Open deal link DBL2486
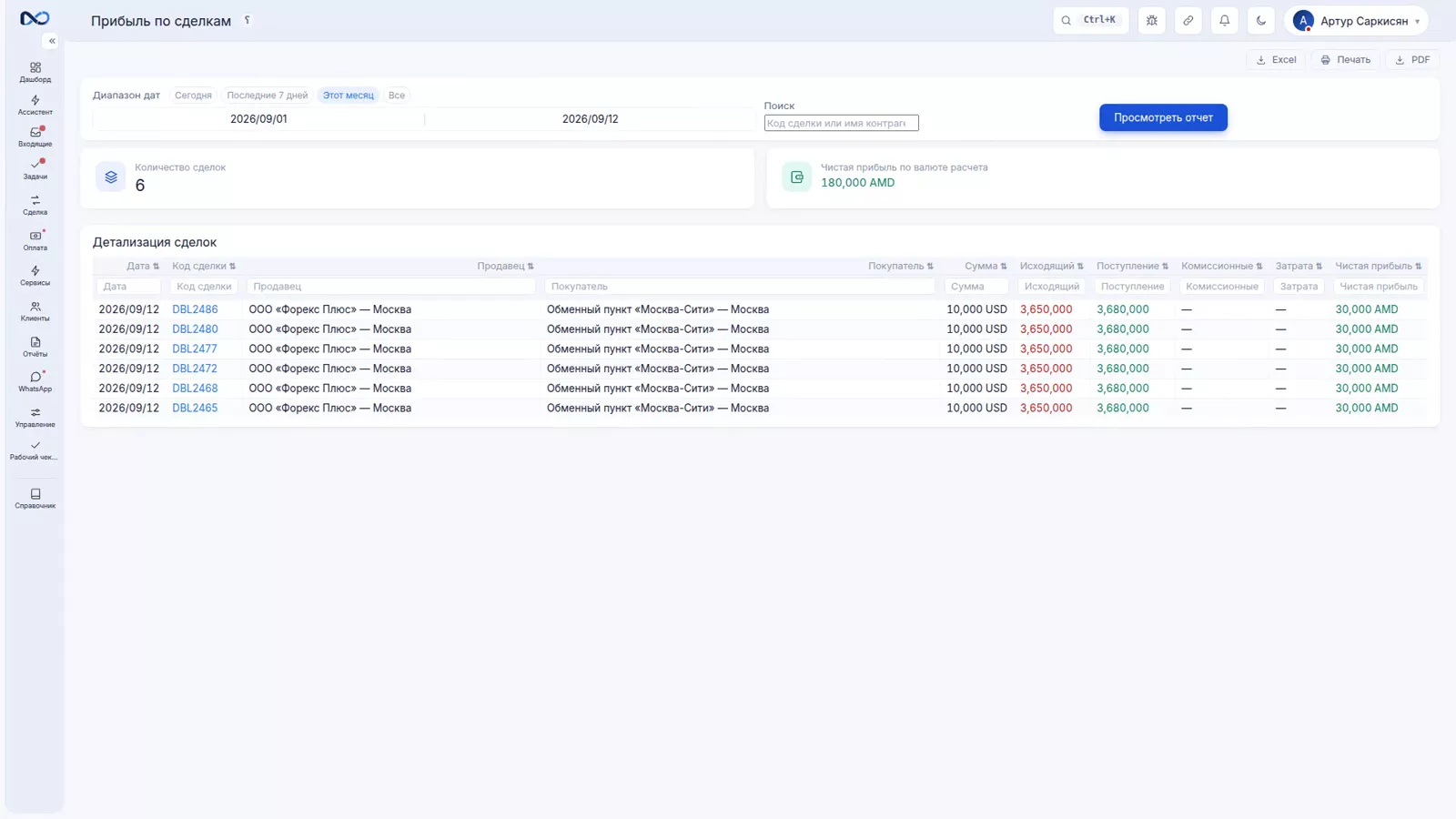The height and width of the screenshot is (819, 1456). (x=195, y=309)
